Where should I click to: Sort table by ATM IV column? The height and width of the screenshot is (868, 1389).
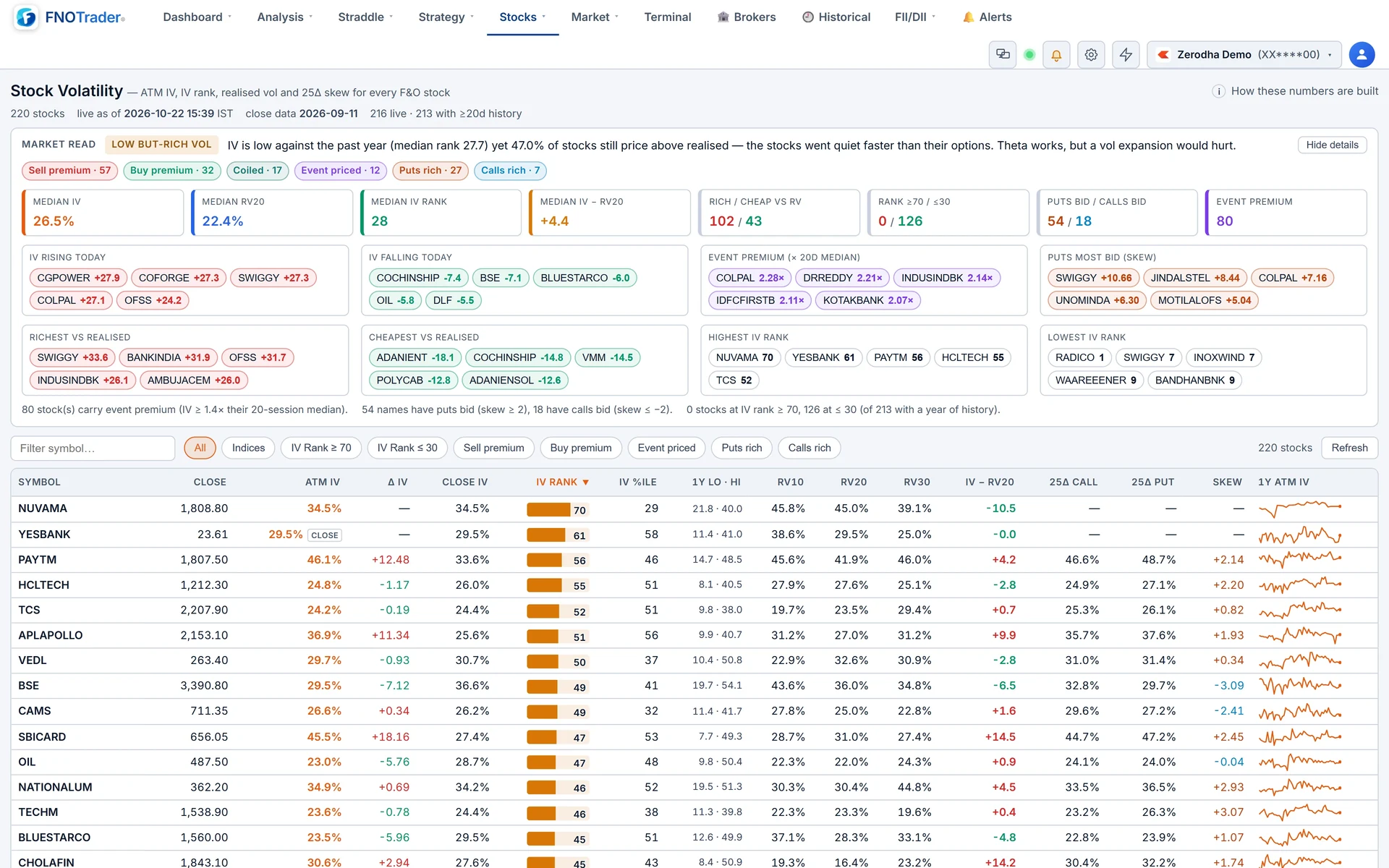(x=322, y=482)
